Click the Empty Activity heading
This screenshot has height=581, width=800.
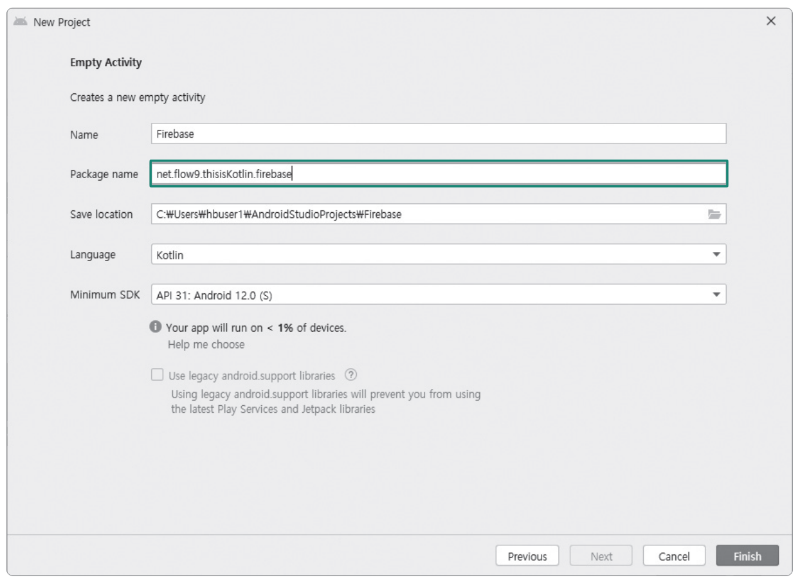(106, 63)
